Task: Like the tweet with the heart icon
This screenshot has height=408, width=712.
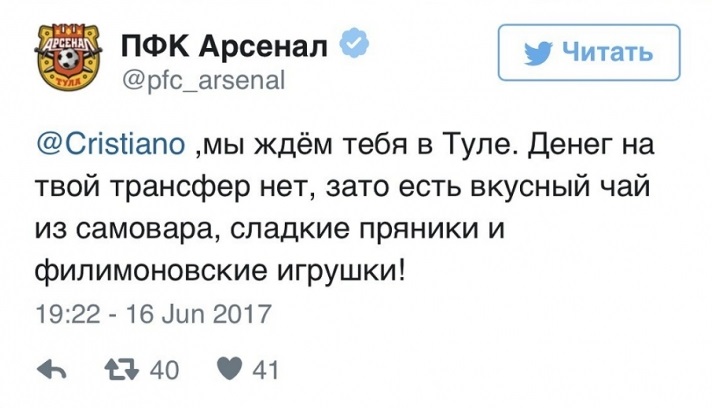Action: tap(229, 369)
